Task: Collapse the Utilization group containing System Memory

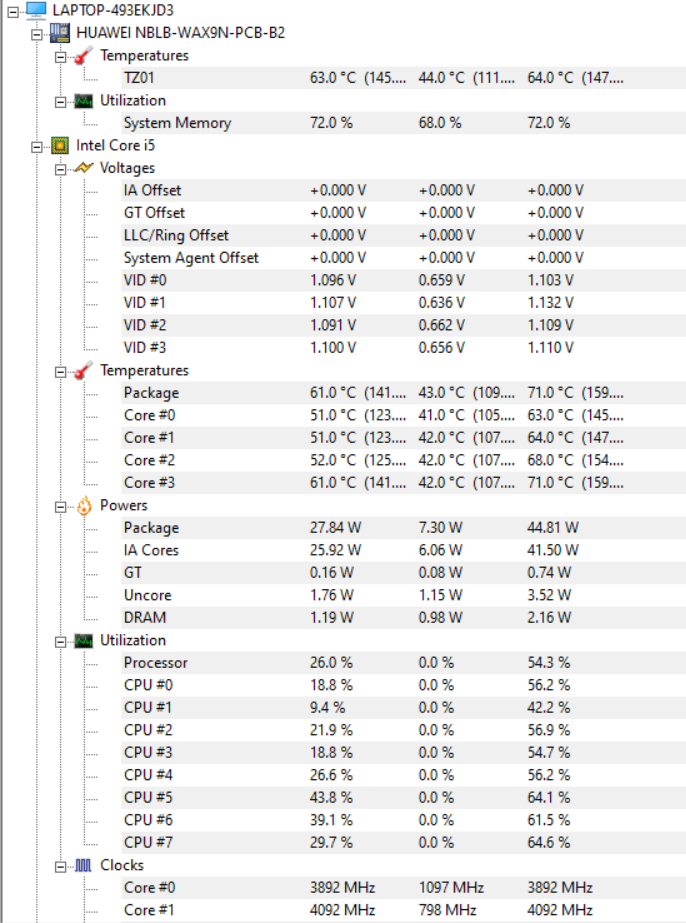Action: coord(60,102)
